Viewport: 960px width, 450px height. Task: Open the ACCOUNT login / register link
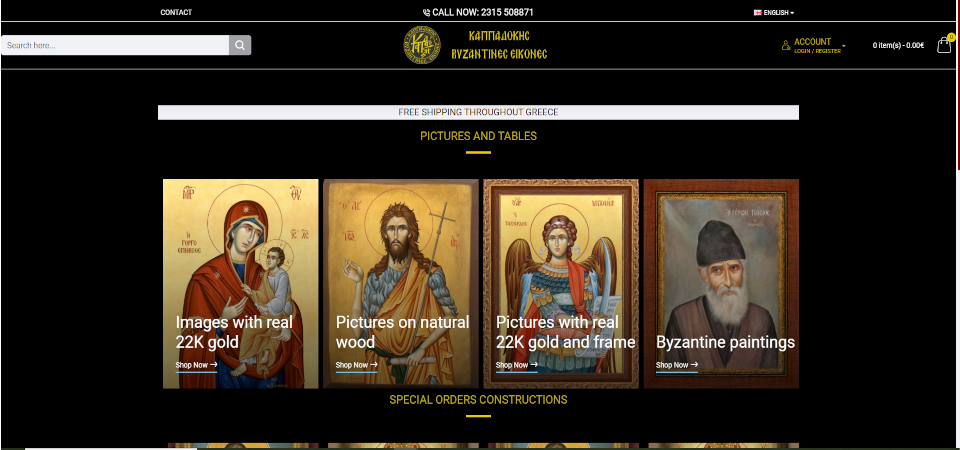[x=817, y=45]
